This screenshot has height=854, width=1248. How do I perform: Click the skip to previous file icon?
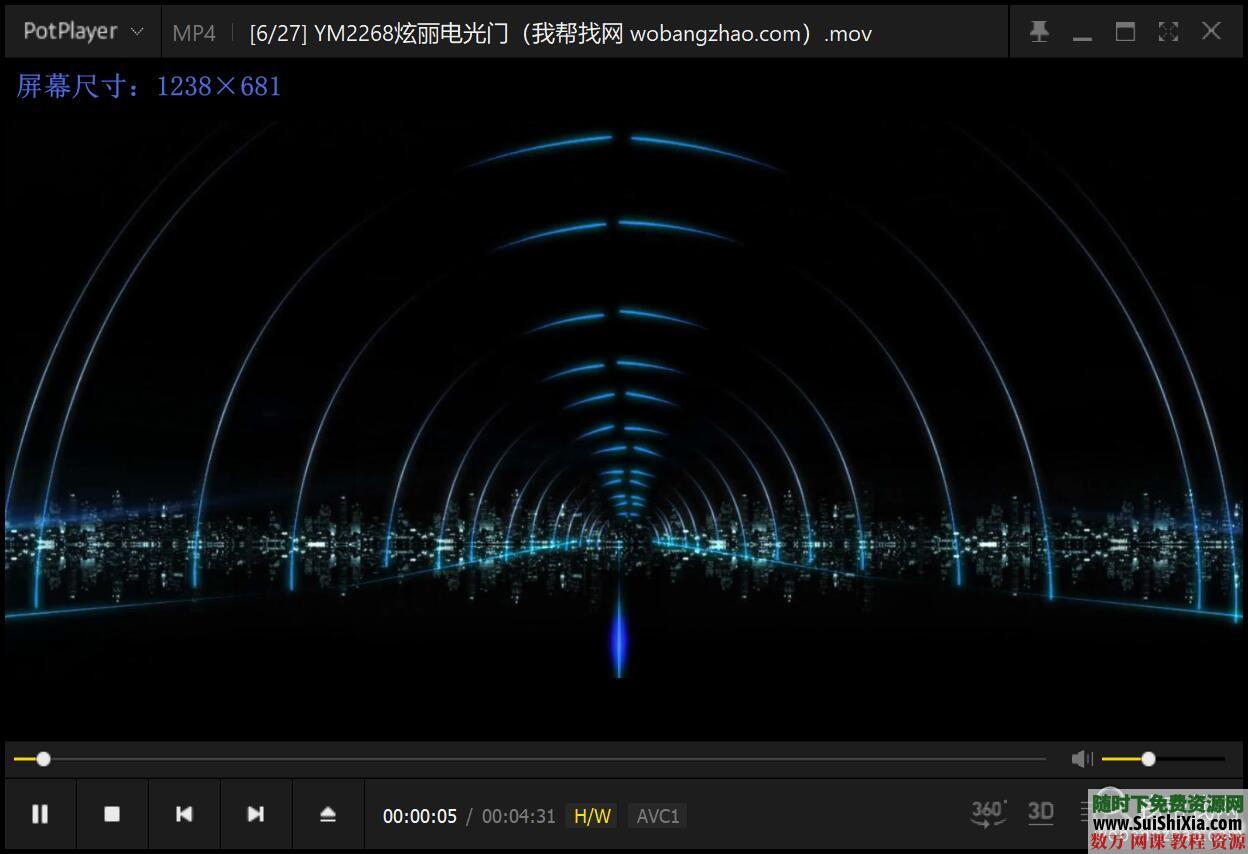coord(184,814)
